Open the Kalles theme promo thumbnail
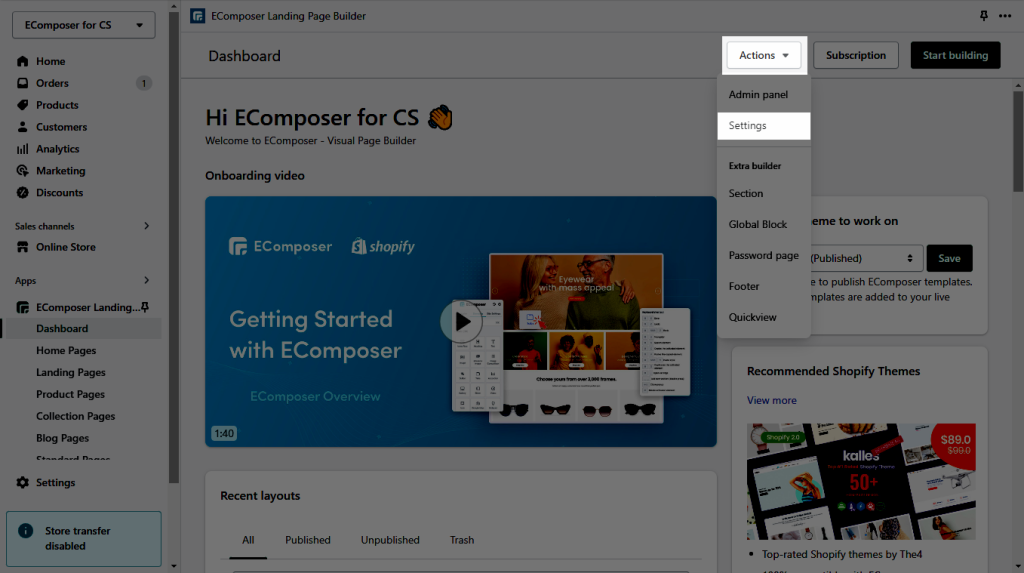 861,481
